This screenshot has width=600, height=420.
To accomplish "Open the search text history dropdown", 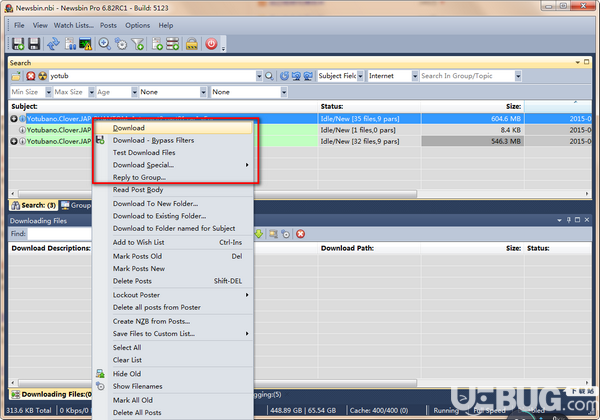I will click(259, 76).
